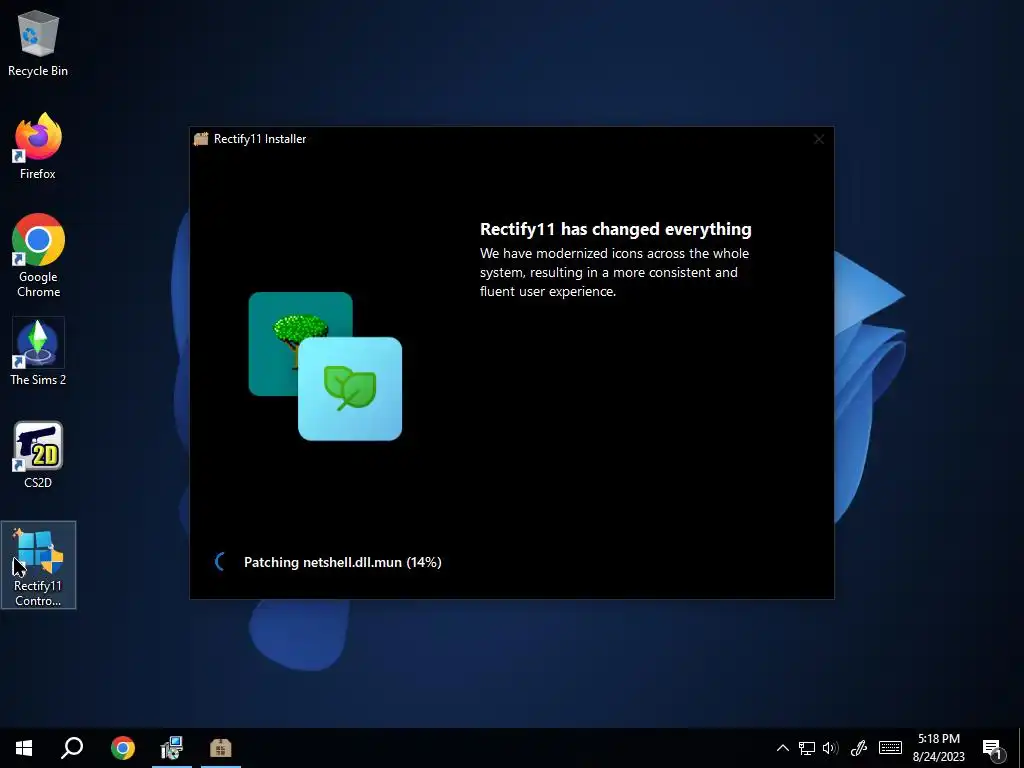
Task: Select the Recycle Bin desktop icon
Action: tap(38, 44)
